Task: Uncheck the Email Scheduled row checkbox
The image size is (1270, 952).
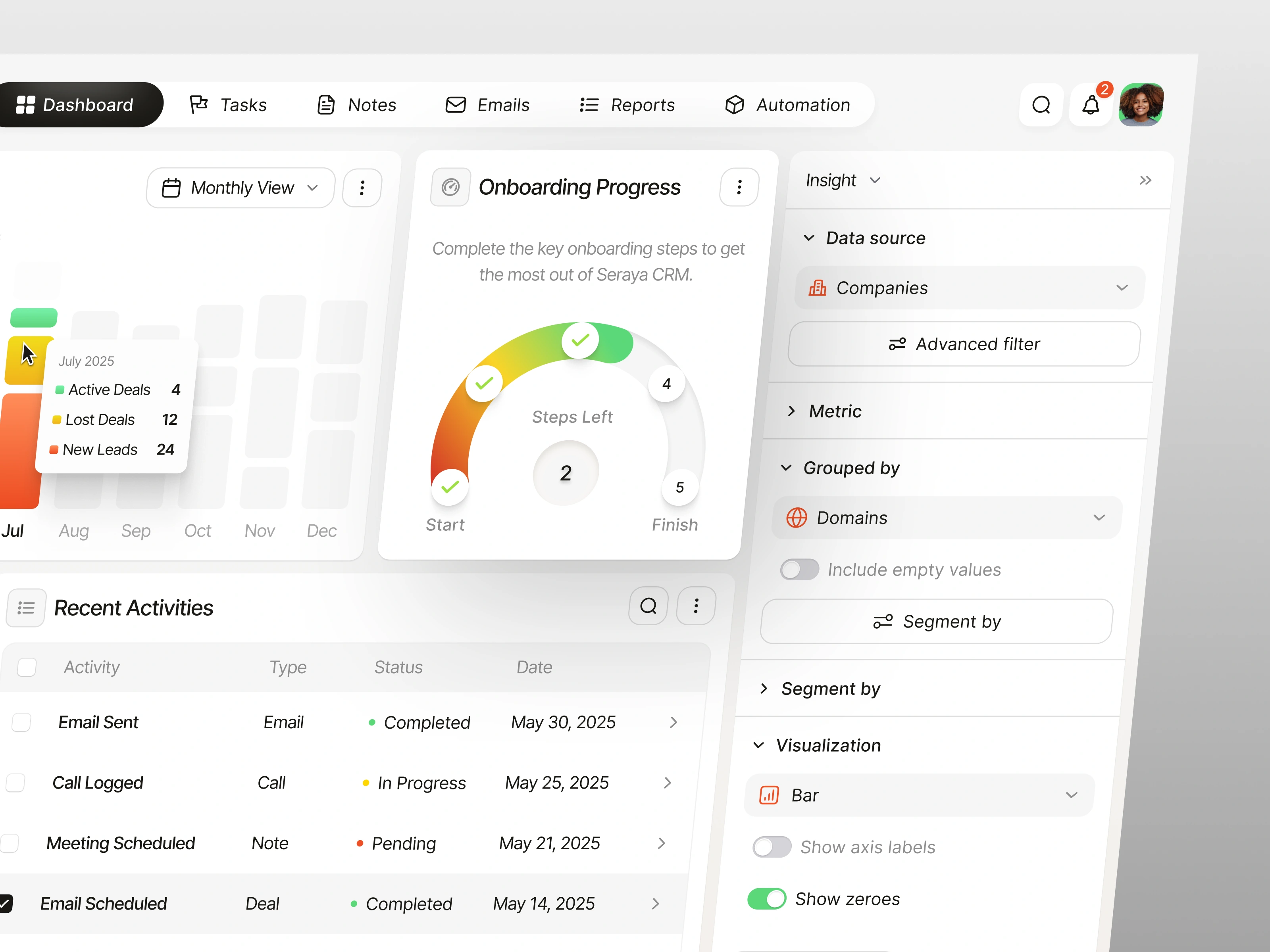Action: 5,903
